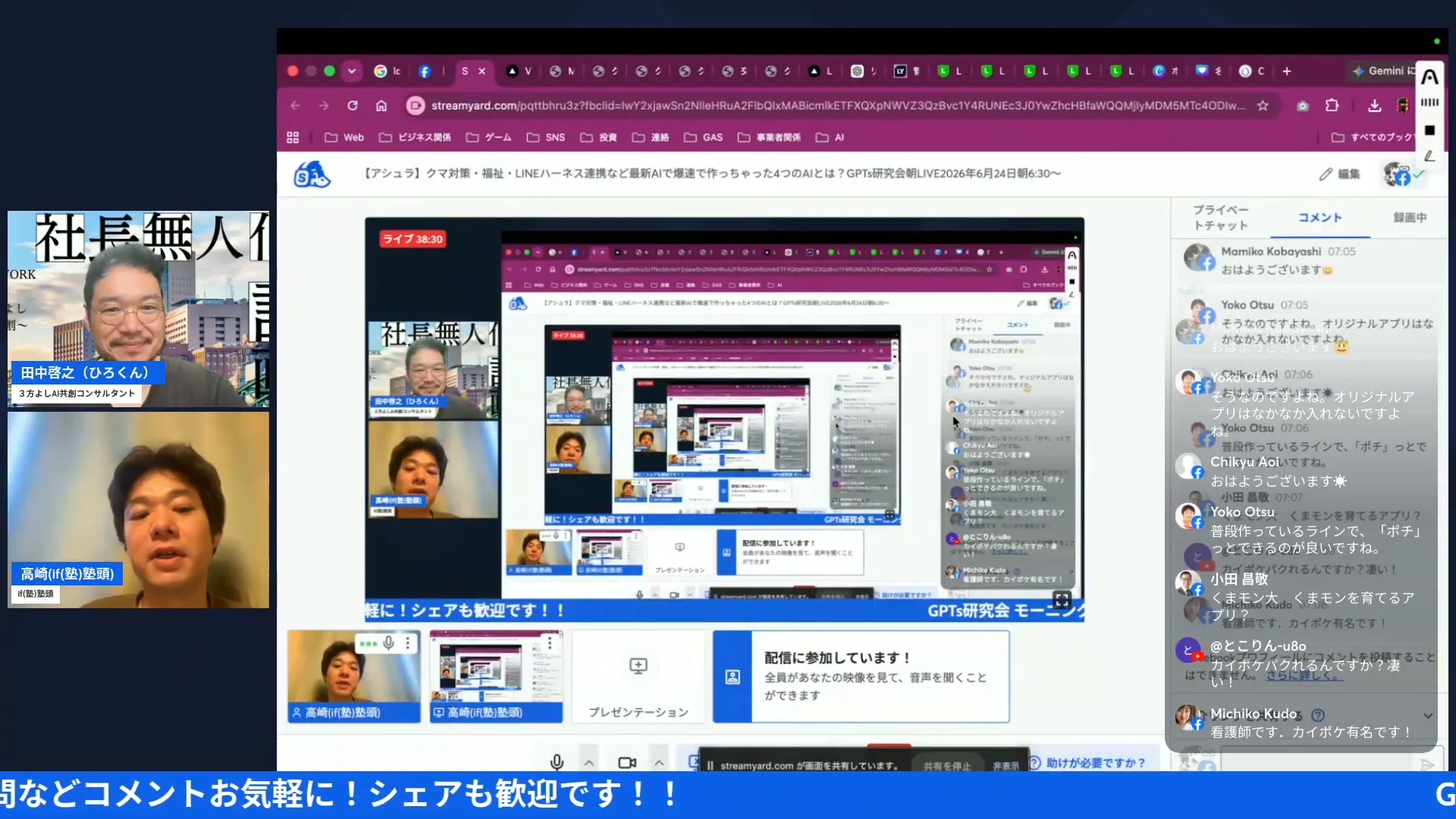This screenshot has width=1456, height=819.
Task: Toggle the camera on/off button
Action: point(627,763)
